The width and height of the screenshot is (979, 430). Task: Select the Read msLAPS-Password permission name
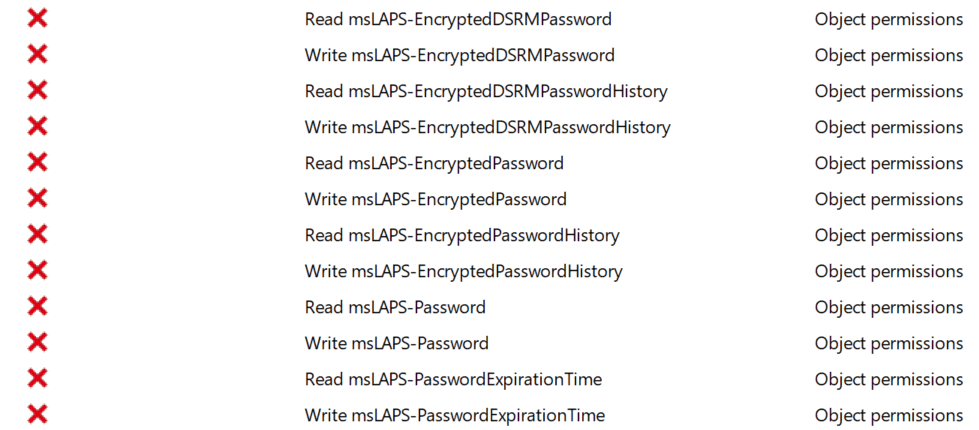coord(395,307)
